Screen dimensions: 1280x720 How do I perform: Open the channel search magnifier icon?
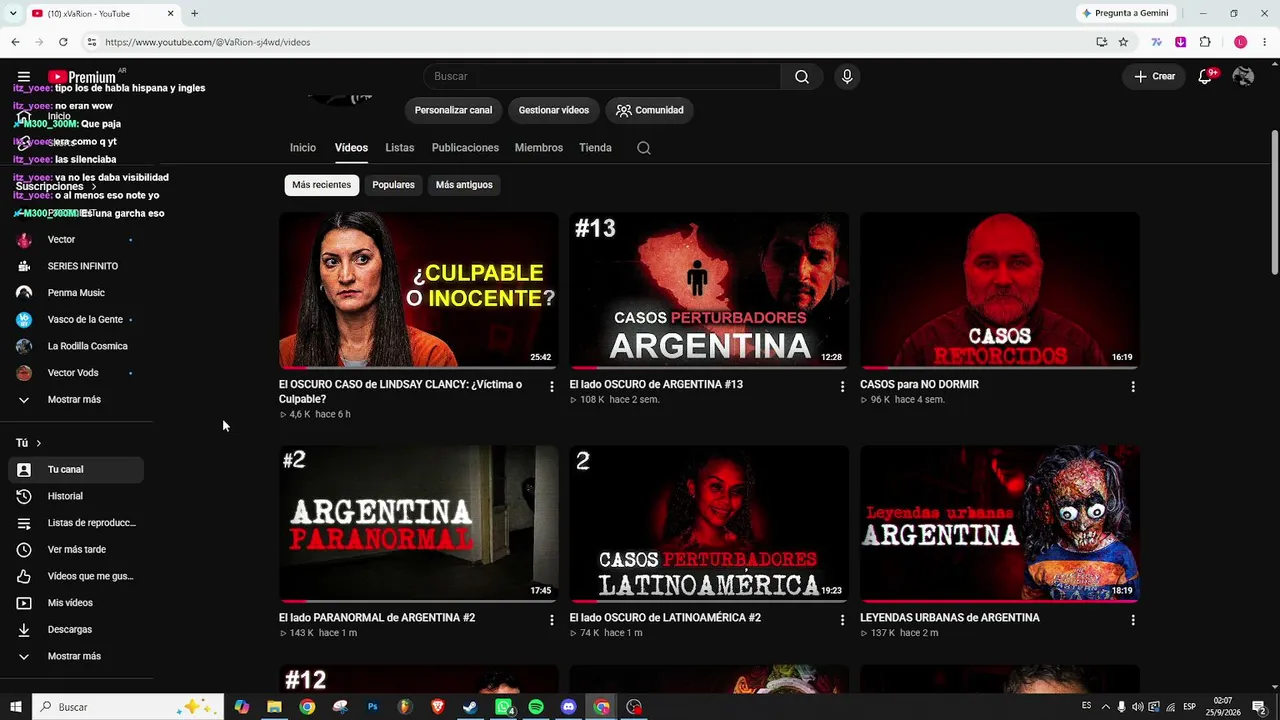click(x=644, y=148)
